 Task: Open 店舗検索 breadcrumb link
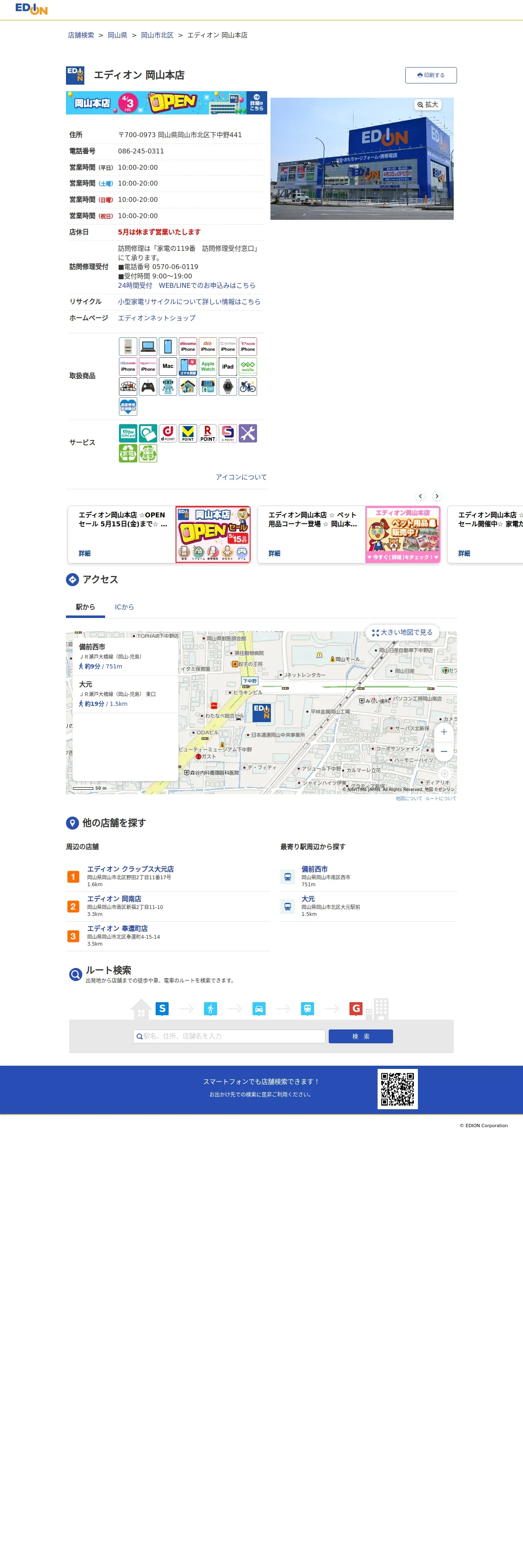coord(81,35)
